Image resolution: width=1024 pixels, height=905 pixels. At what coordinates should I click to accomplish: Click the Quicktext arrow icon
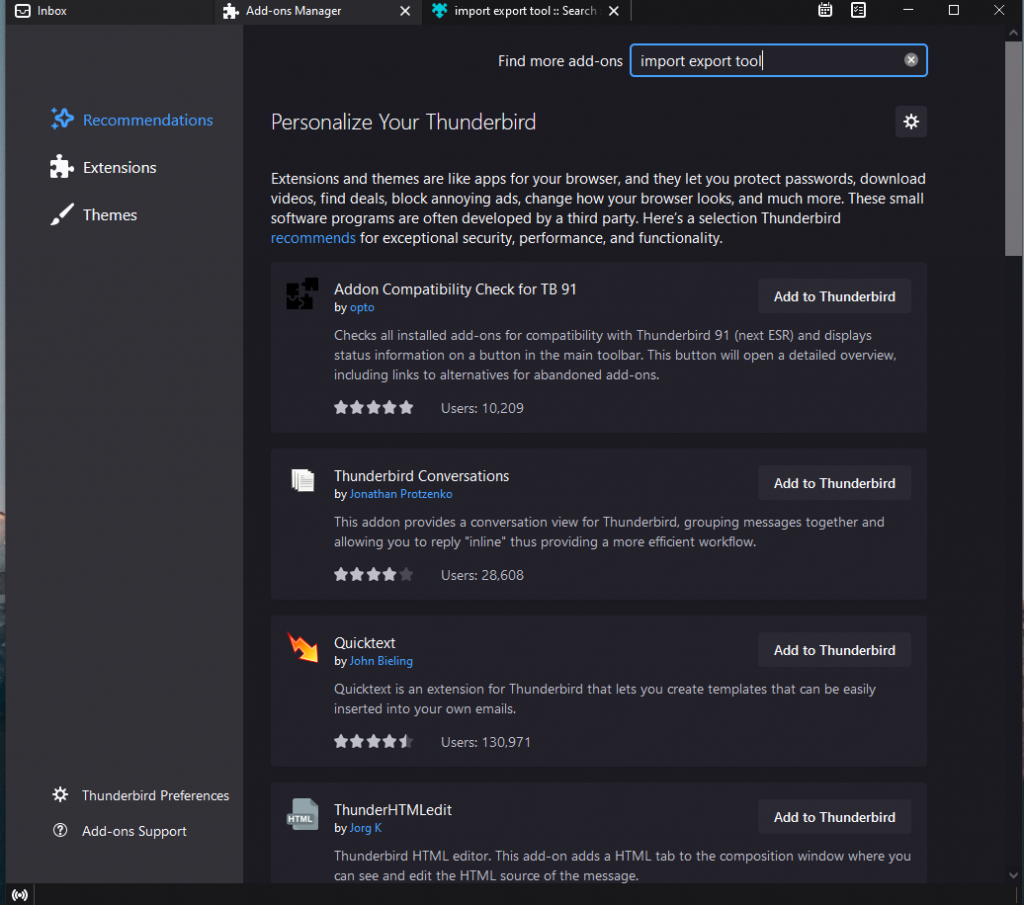point(302,648)
